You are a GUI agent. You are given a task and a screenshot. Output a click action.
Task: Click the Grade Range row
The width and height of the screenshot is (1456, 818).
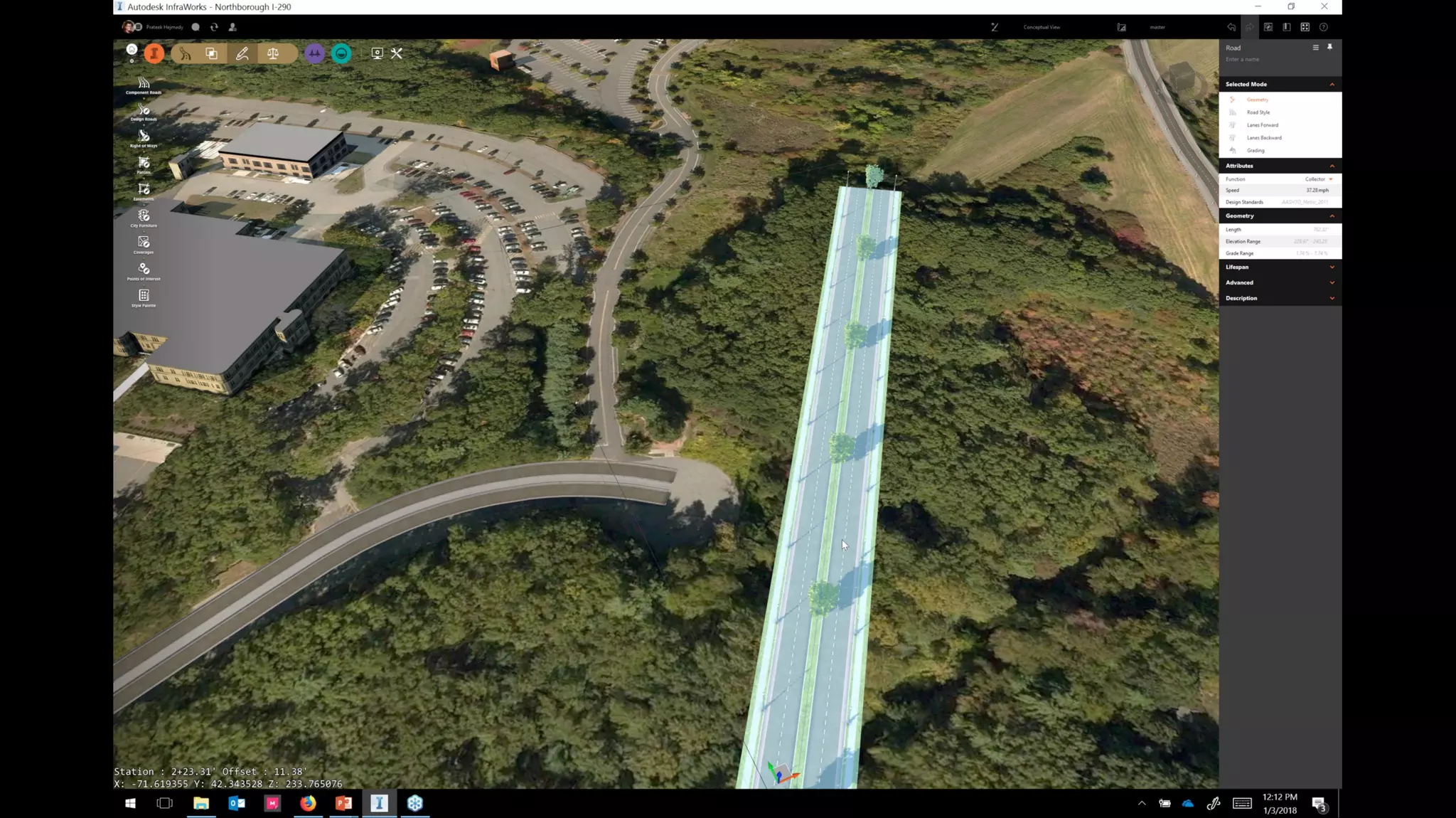tap(1280, 254)
